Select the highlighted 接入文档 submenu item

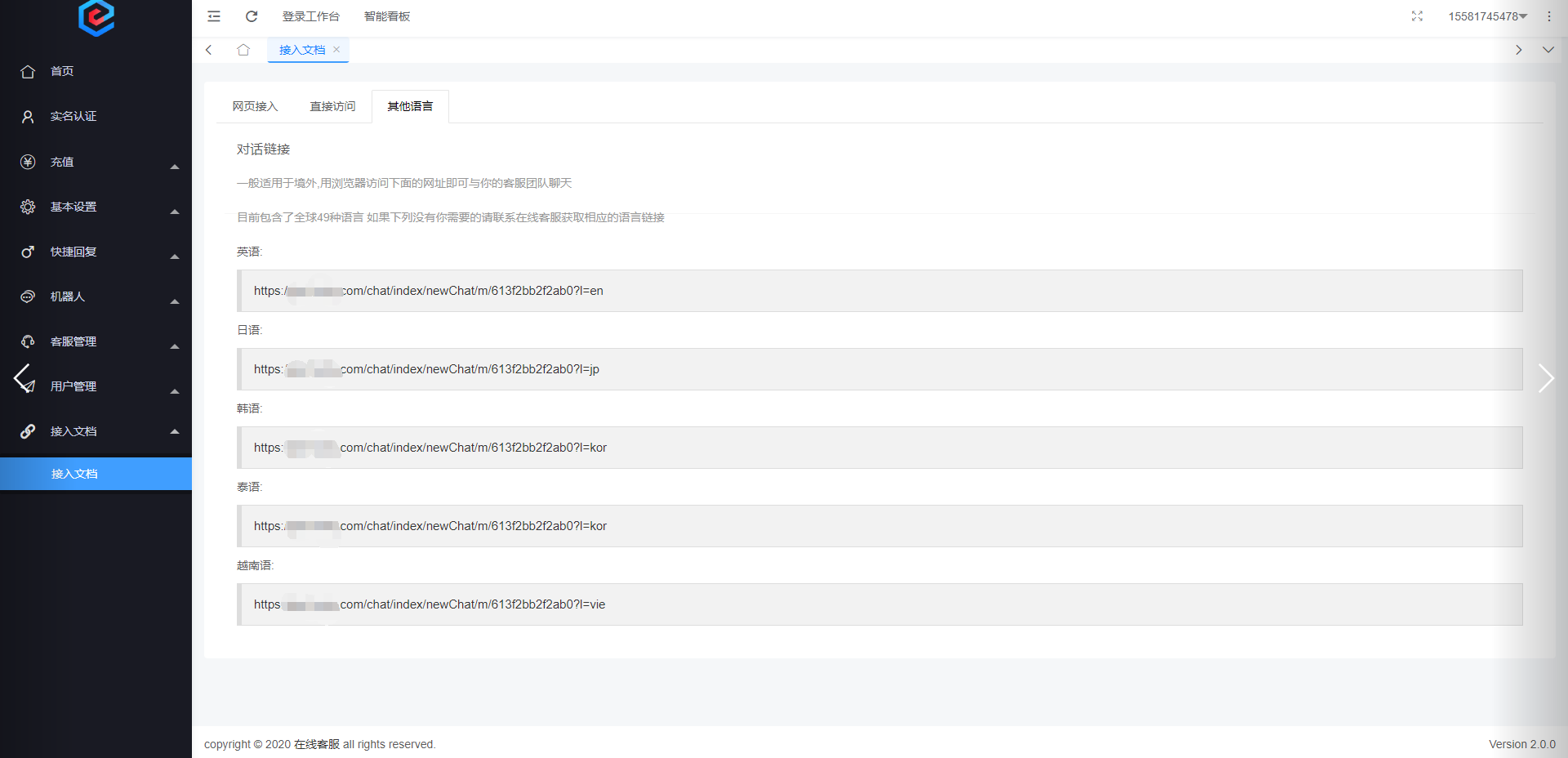point(96,474)
